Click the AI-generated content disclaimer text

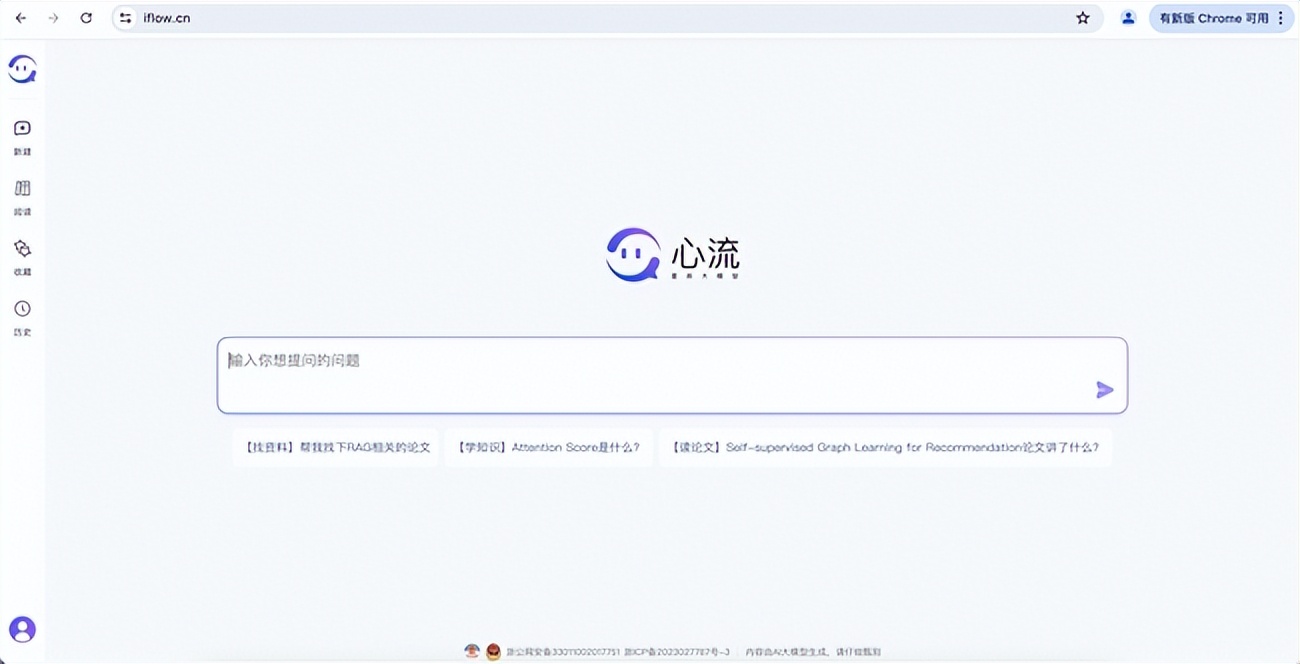[x=813, y=652]
